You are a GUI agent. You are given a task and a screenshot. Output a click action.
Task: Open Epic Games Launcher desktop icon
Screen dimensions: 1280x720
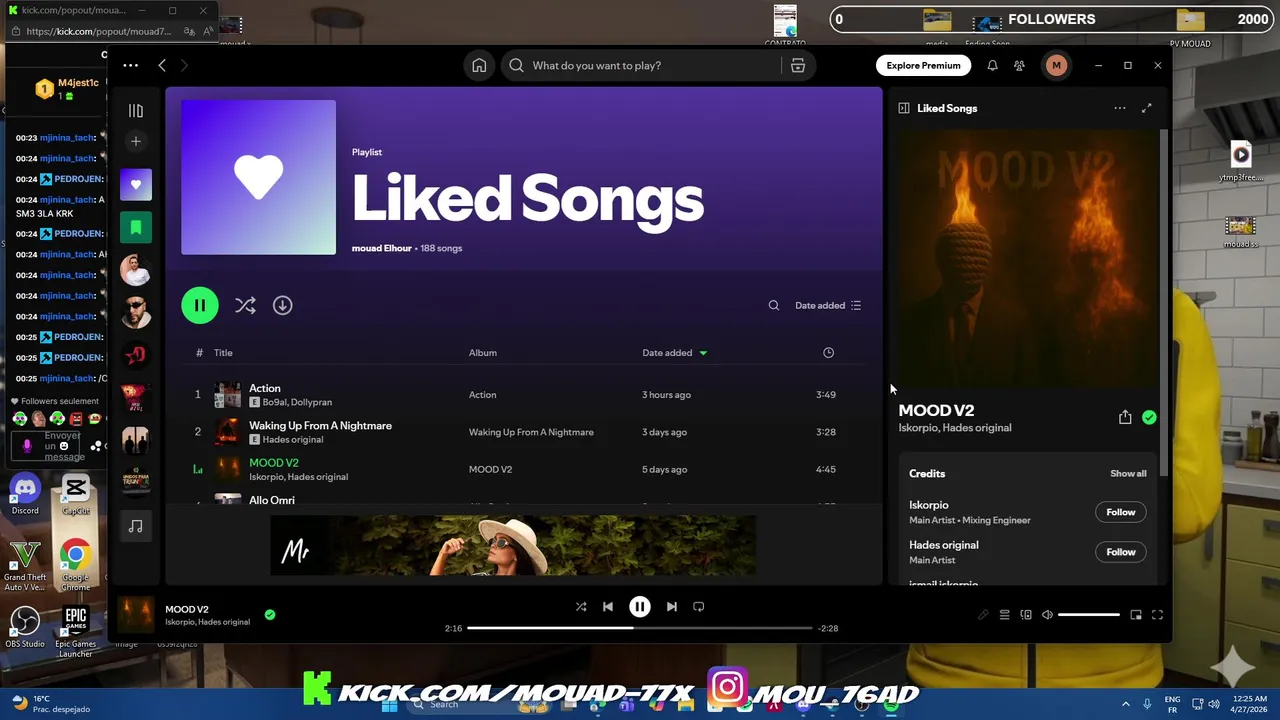tap(75, 631)
